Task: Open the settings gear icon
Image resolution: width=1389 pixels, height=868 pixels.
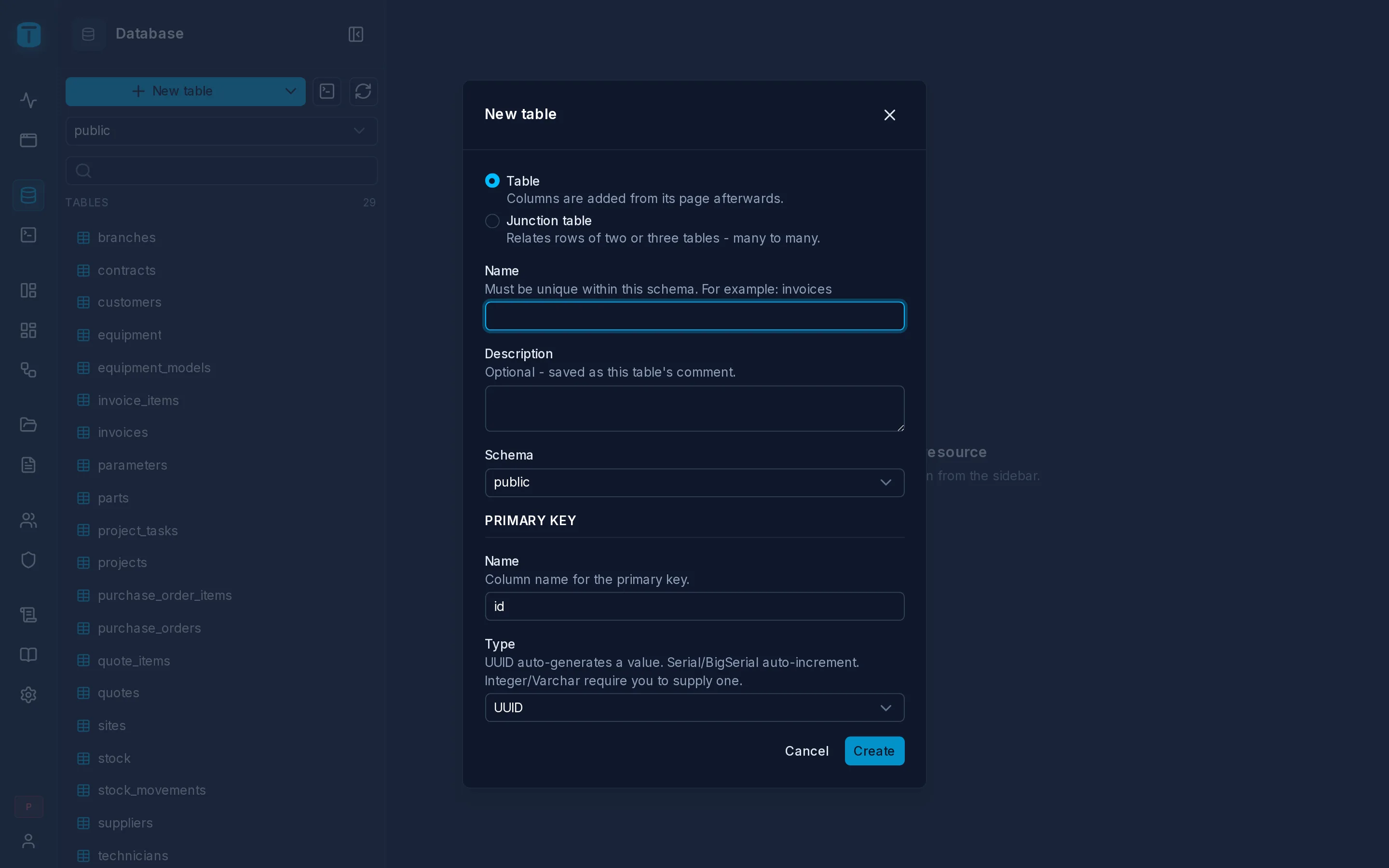Action: click(29, 694)
